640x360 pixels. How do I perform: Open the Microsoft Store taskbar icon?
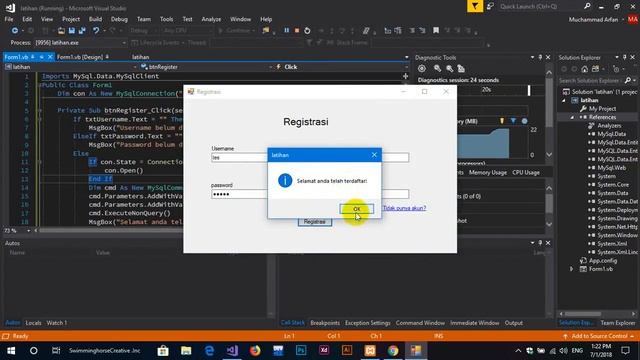(163, 351)
